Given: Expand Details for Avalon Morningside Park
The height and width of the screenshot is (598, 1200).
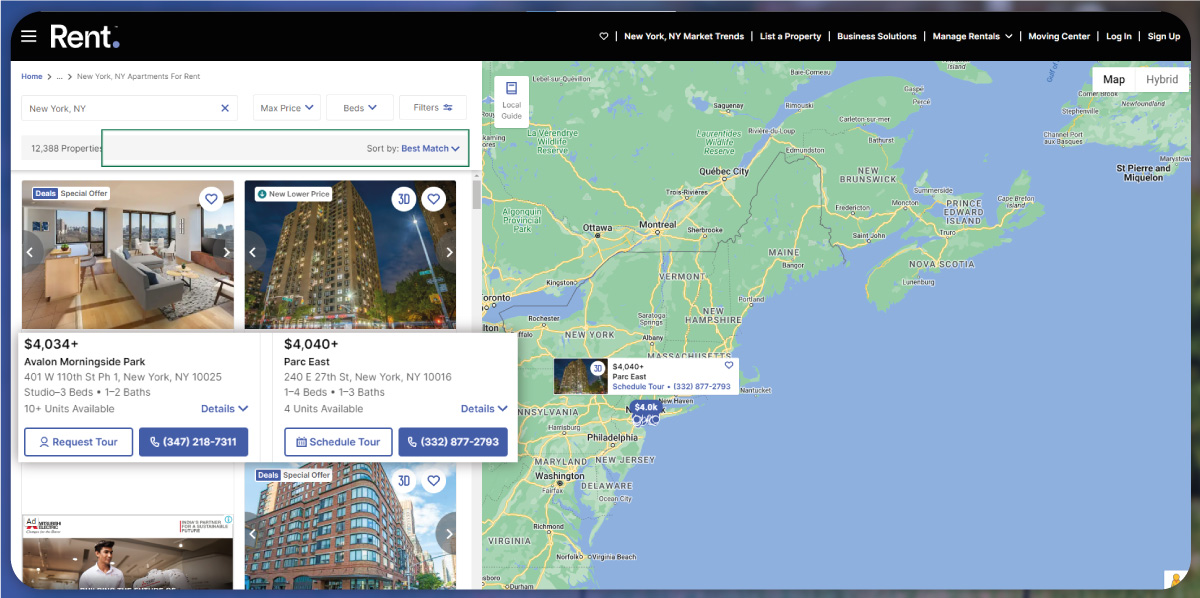Looking at the screenshot, I should pyautogui.click(x=224, y=408).
